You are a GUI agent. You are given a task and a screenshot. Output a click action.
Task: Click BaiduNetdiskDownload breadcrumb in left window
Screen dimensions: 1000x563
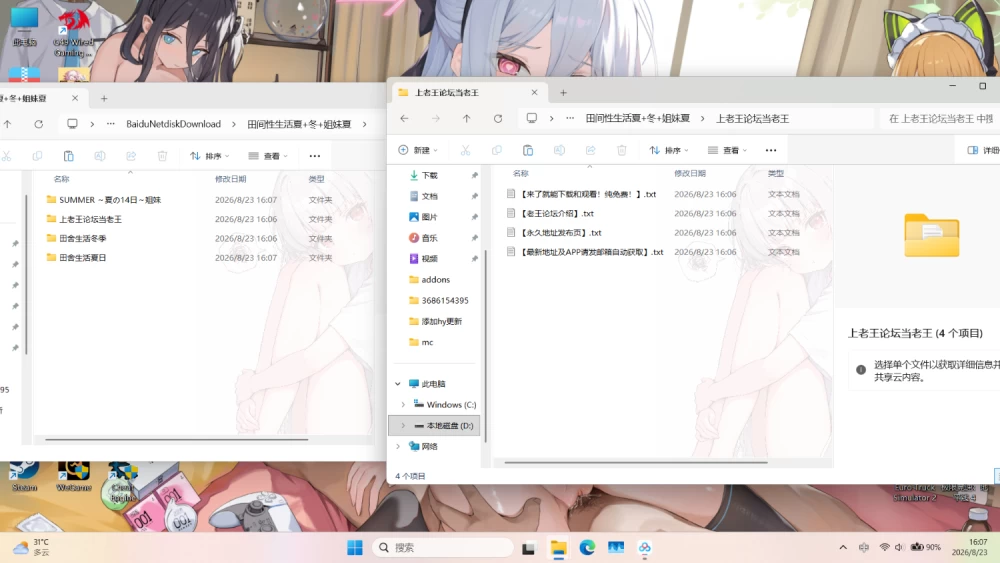pyautogui.click(x=173, y=124)
